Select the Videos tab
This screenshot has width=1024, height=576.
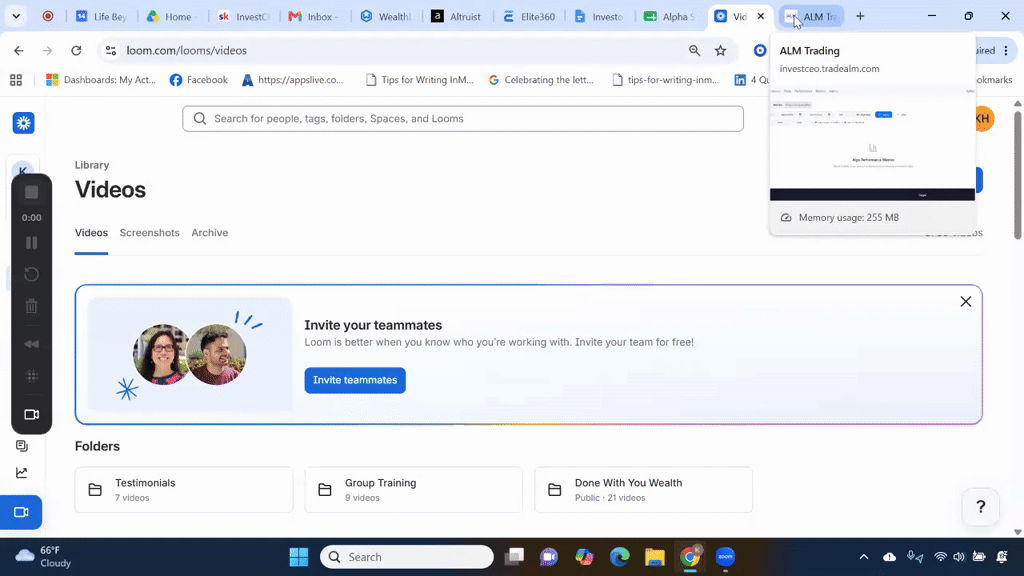click(x=91, y=232)
